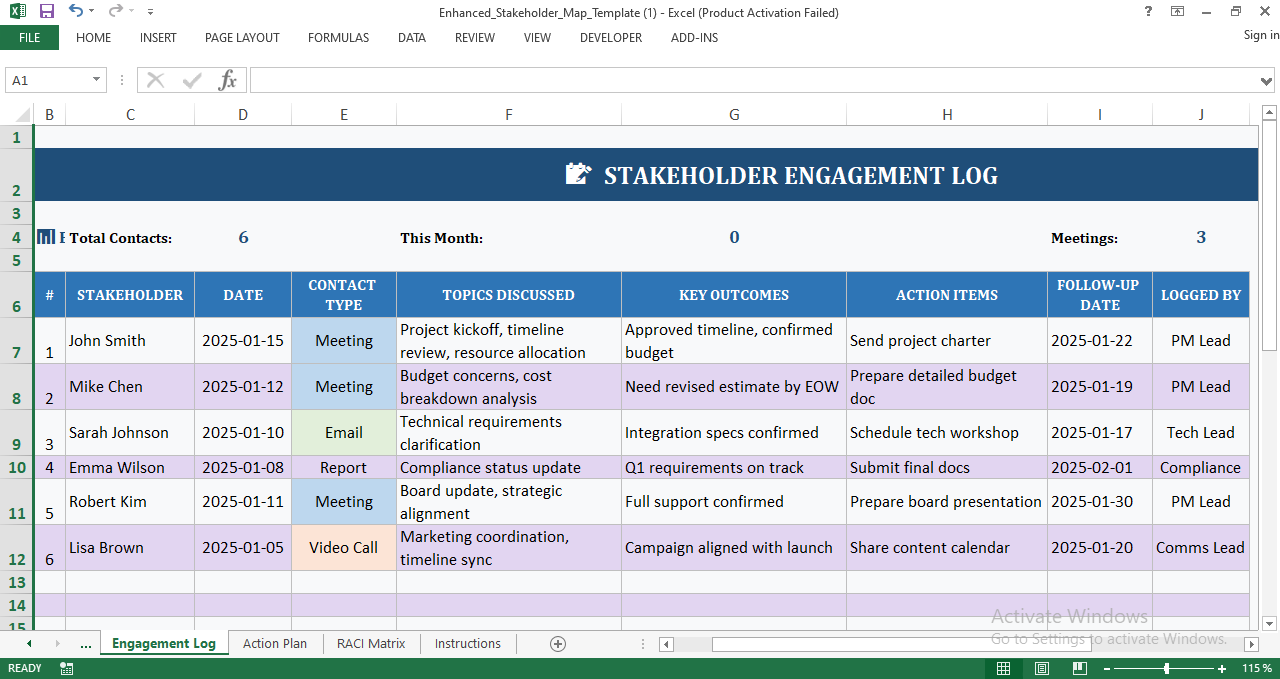Switch to the RACI Matrix sheet tab

(x=371, y=644)
